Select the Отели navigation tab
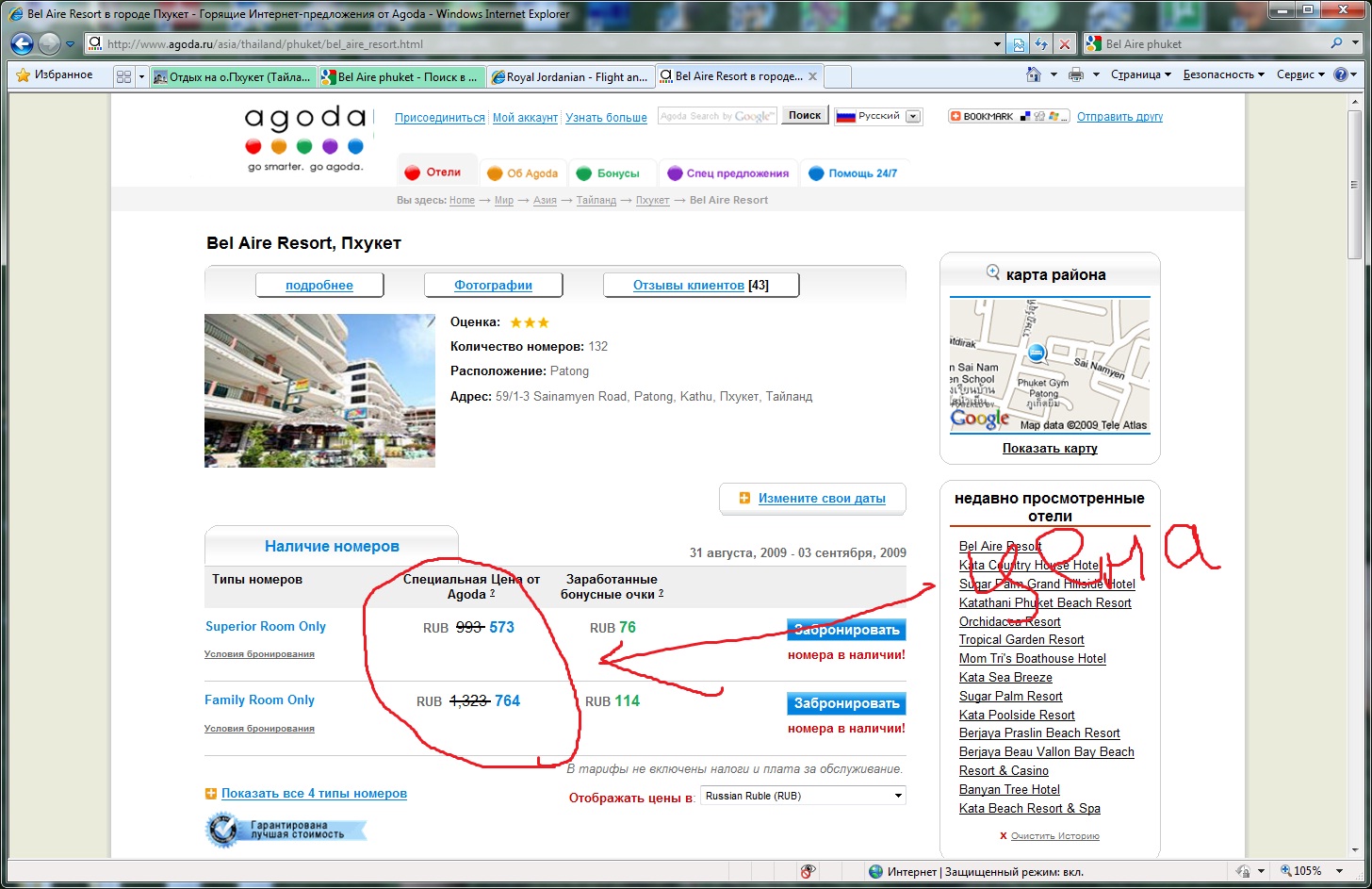1372x889 pixels. coord(436,172)
